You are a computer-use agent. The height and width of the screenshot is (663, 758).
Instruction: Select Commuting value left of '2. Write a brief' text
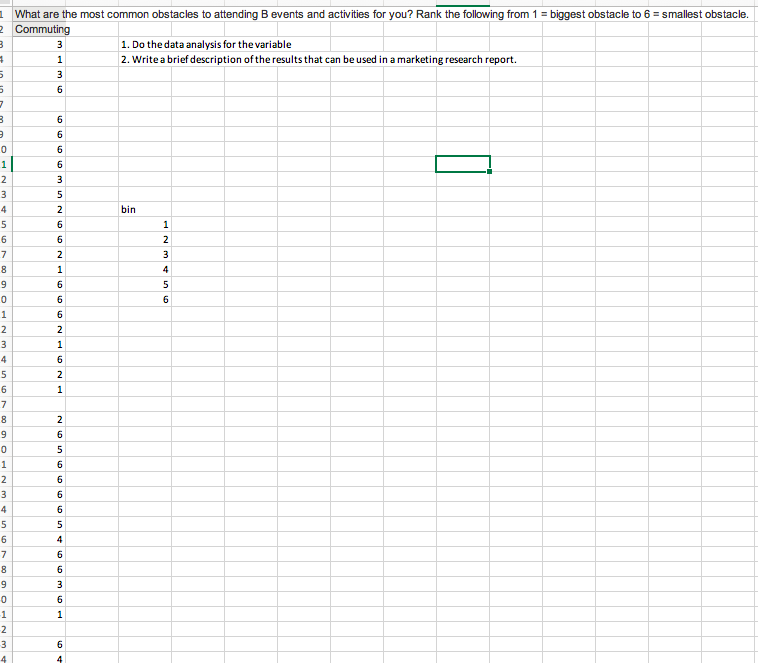pos(39,59)
